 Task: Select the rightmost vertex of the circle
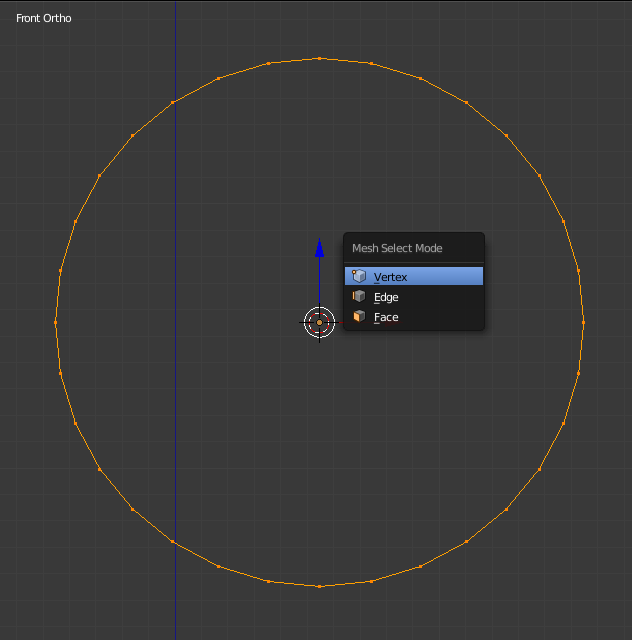tap(583, 322)
